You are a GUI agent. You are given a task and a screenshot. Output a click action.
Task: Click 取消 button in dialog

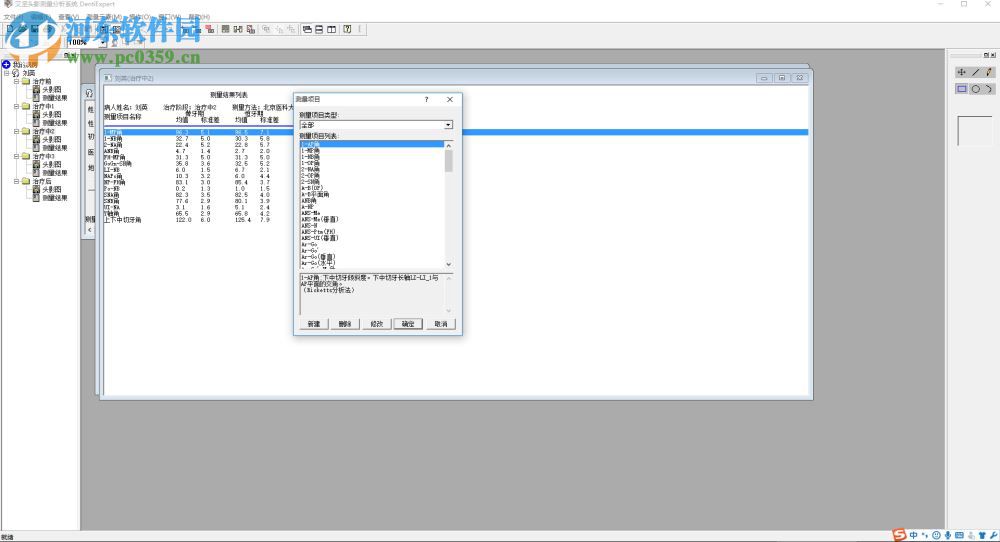(x=441, y=324)
